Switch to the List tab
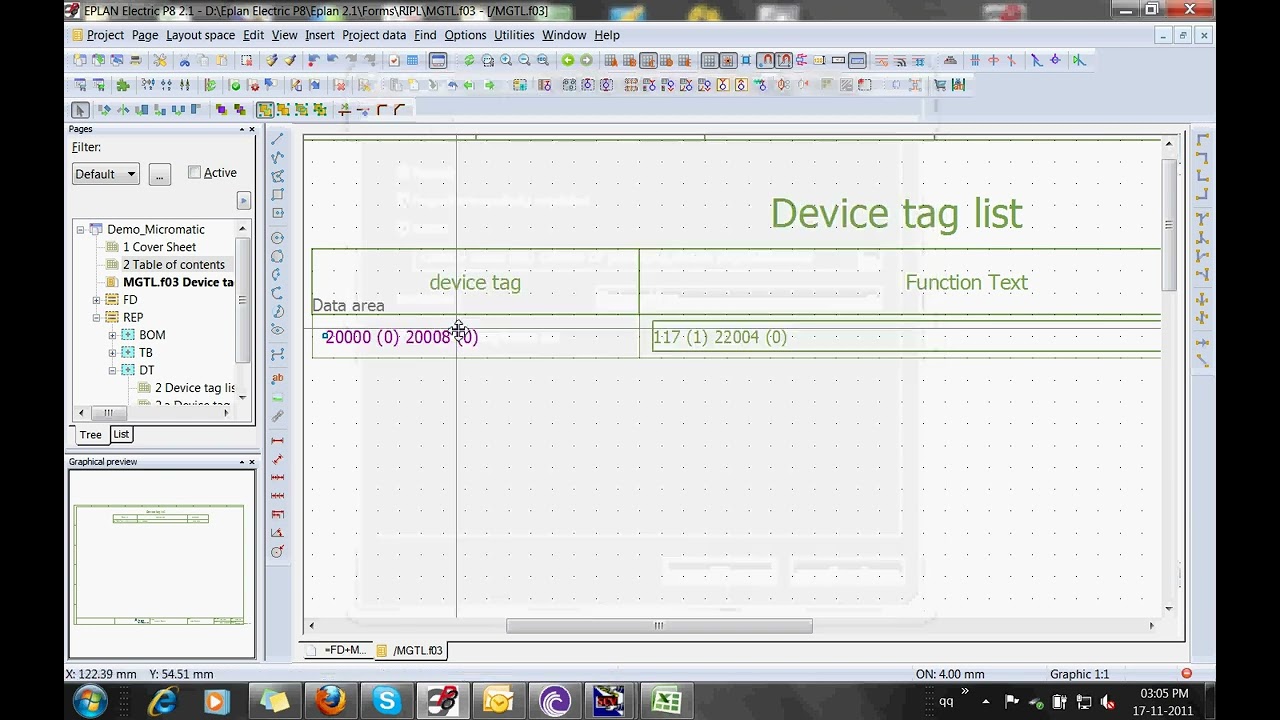This screenshot has height=720, width=1280. pos(121,434)
